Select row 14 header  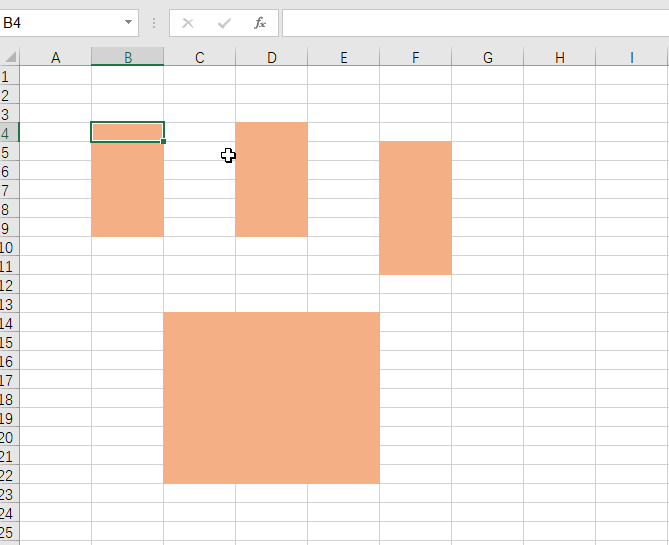point(9,322)
